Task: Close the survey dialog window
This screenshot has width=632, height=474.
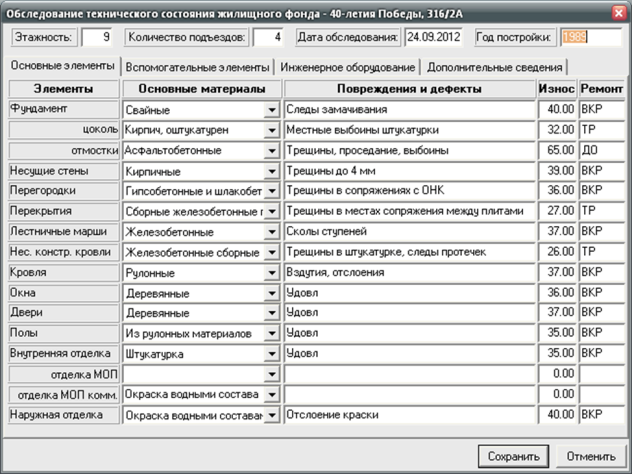Action: 619,13
